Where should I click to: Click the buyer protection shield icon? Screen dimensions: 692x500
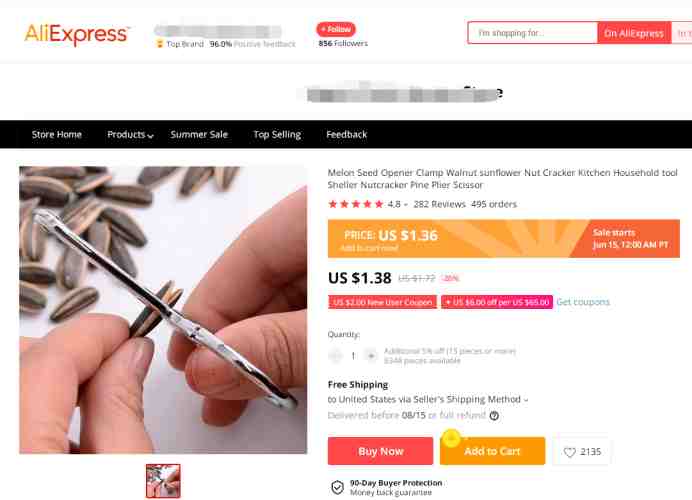click(x=338, y=487)
